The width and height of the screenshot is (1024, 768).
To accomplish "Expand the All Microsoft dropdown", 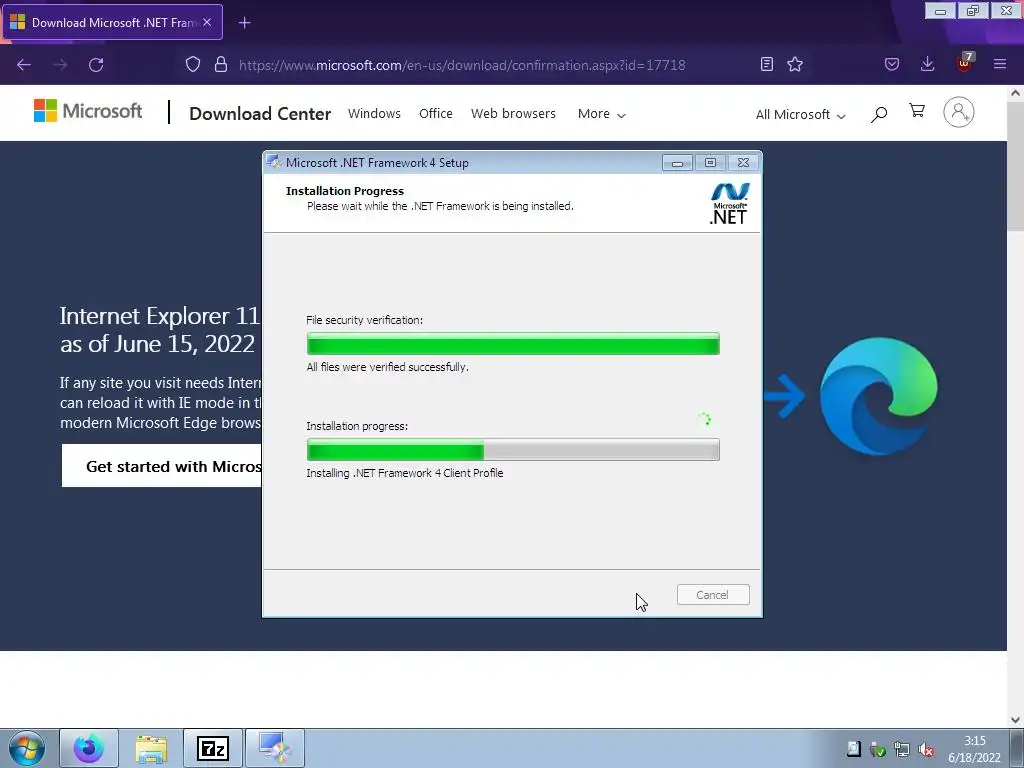I will tap(801, 114).
